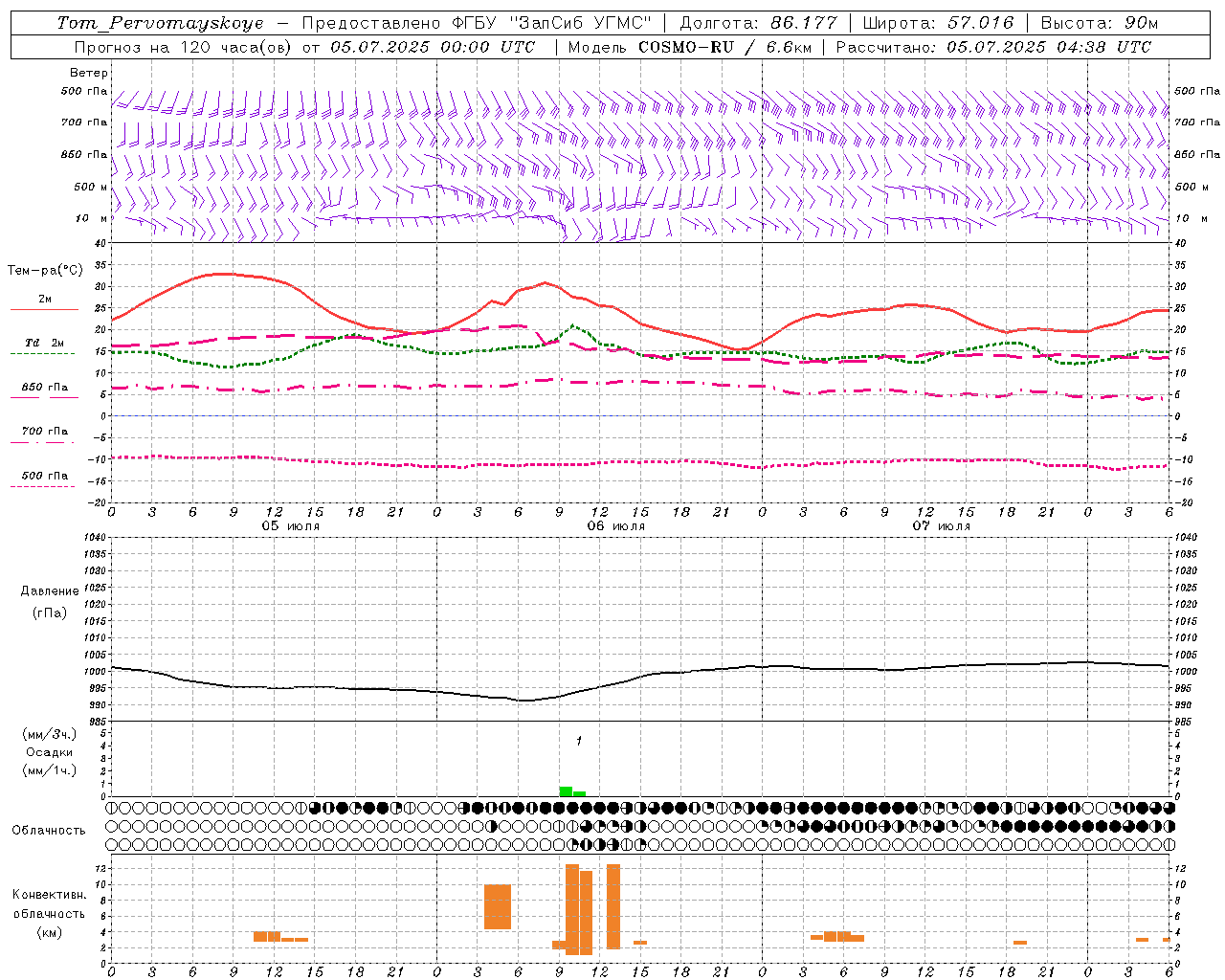Select the longitude value 86.177
The height and width of the screenshot is (980, 1225).
[x=804, y=23]
